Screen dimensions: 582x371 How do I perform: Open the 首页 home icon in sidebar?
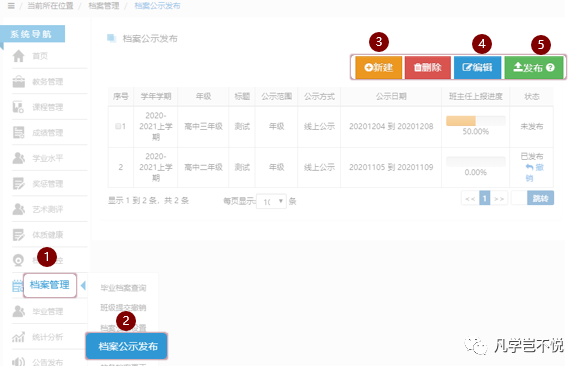pos(19,56)
